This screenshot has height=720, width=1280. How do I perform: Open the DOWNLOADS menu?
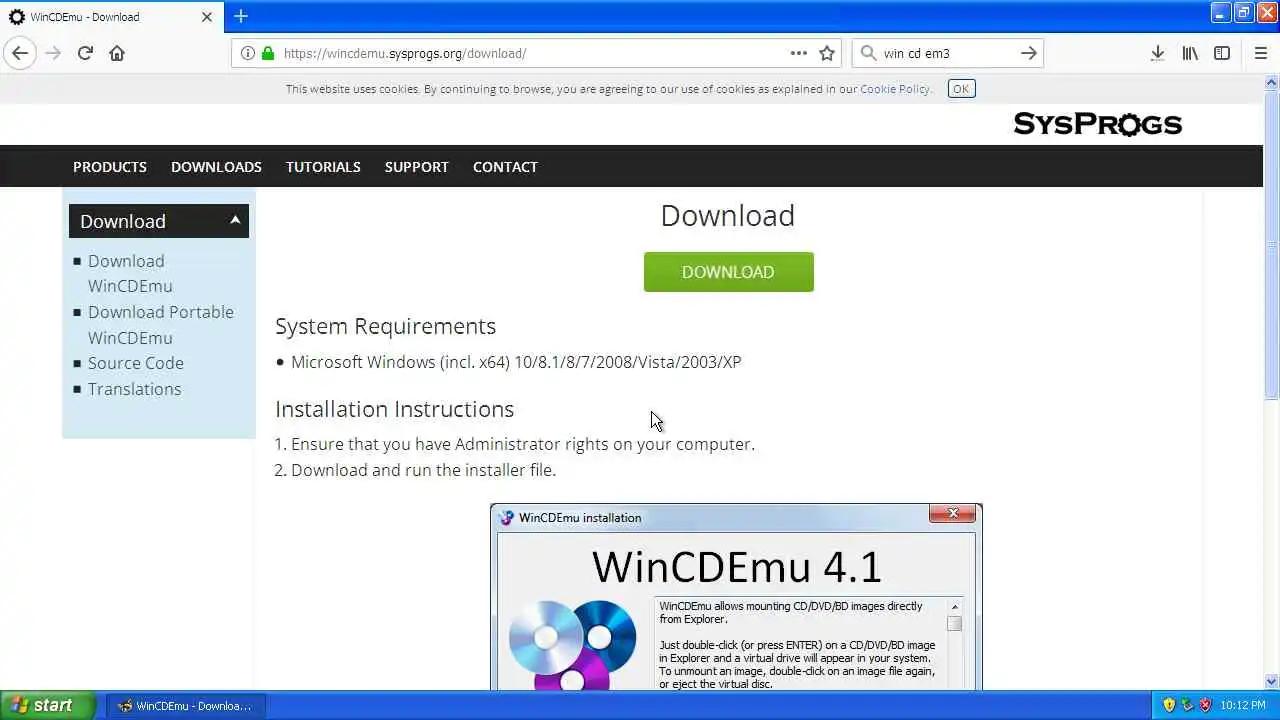[x=216, y=167]
